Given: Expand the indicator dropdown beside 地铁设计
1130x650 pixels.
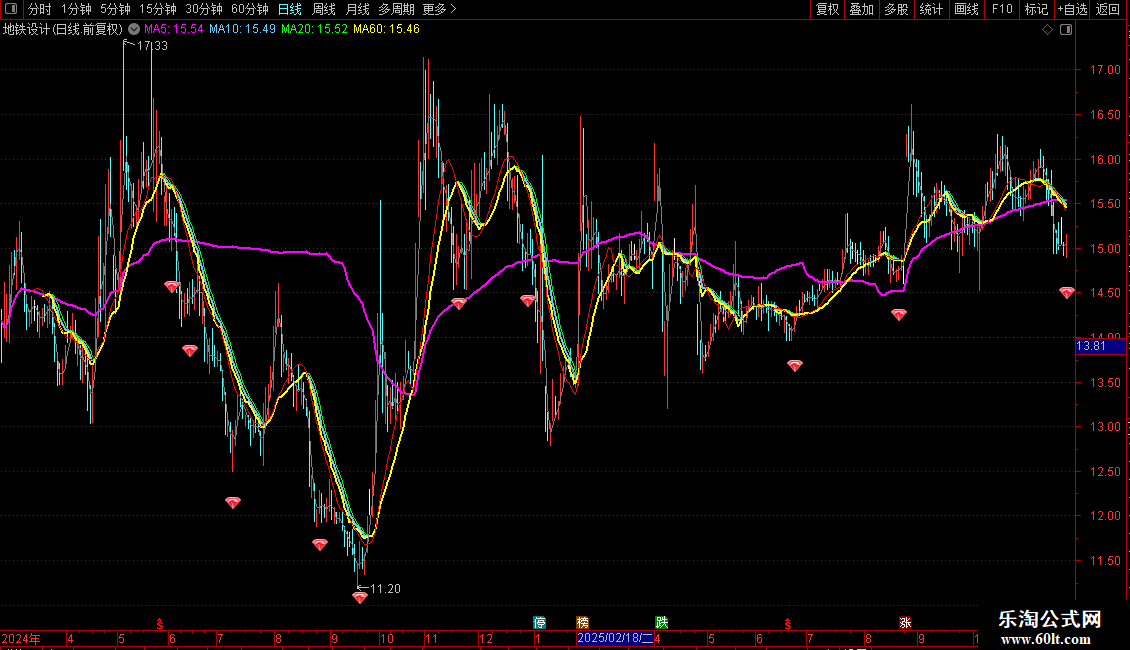Looking at the screenshot, I should tap(134, 29).
